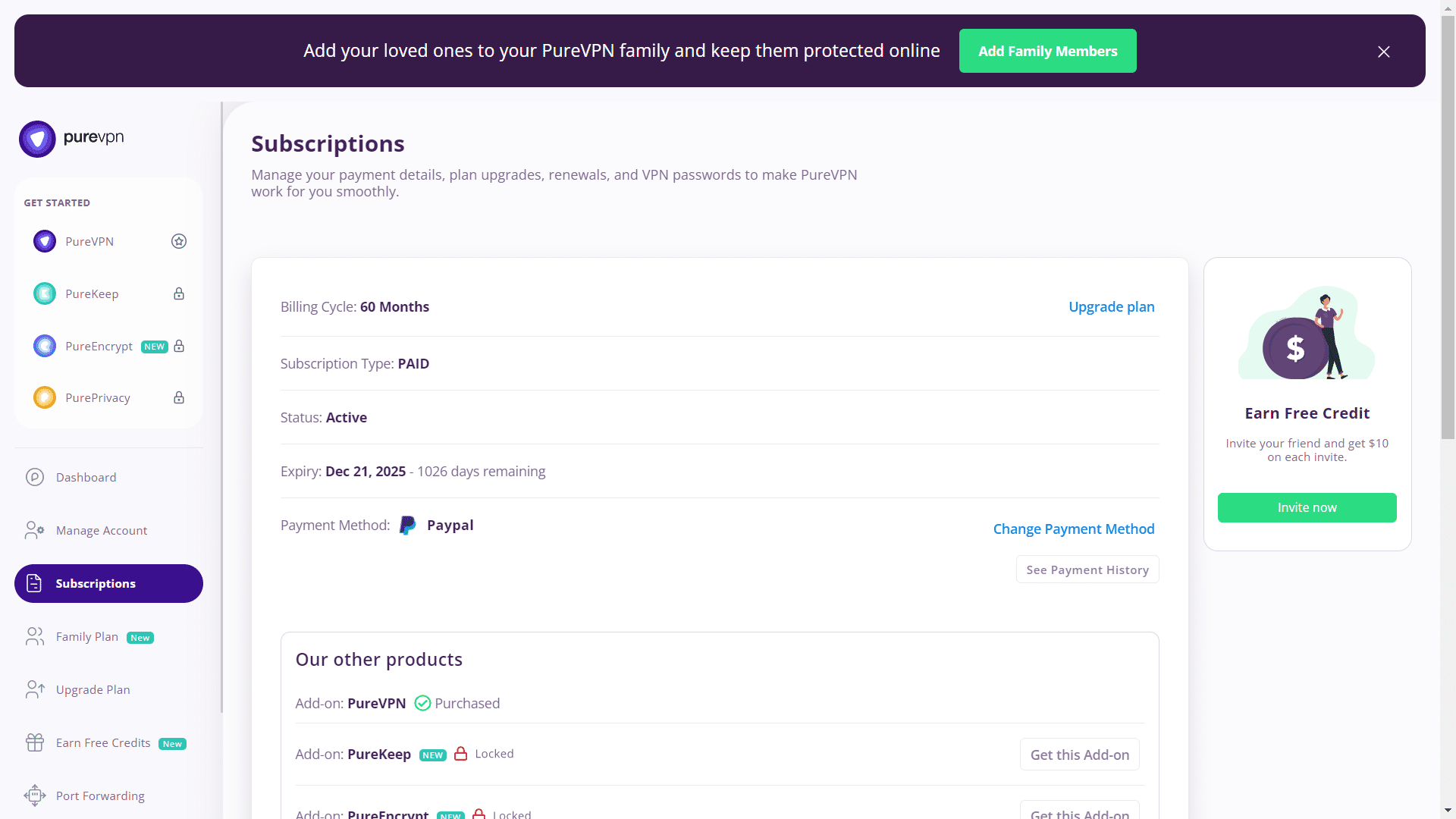This screenshot has width=1456, height=819.
Task: Click the PayPal payment method icon
Action: tap(407, 525)
